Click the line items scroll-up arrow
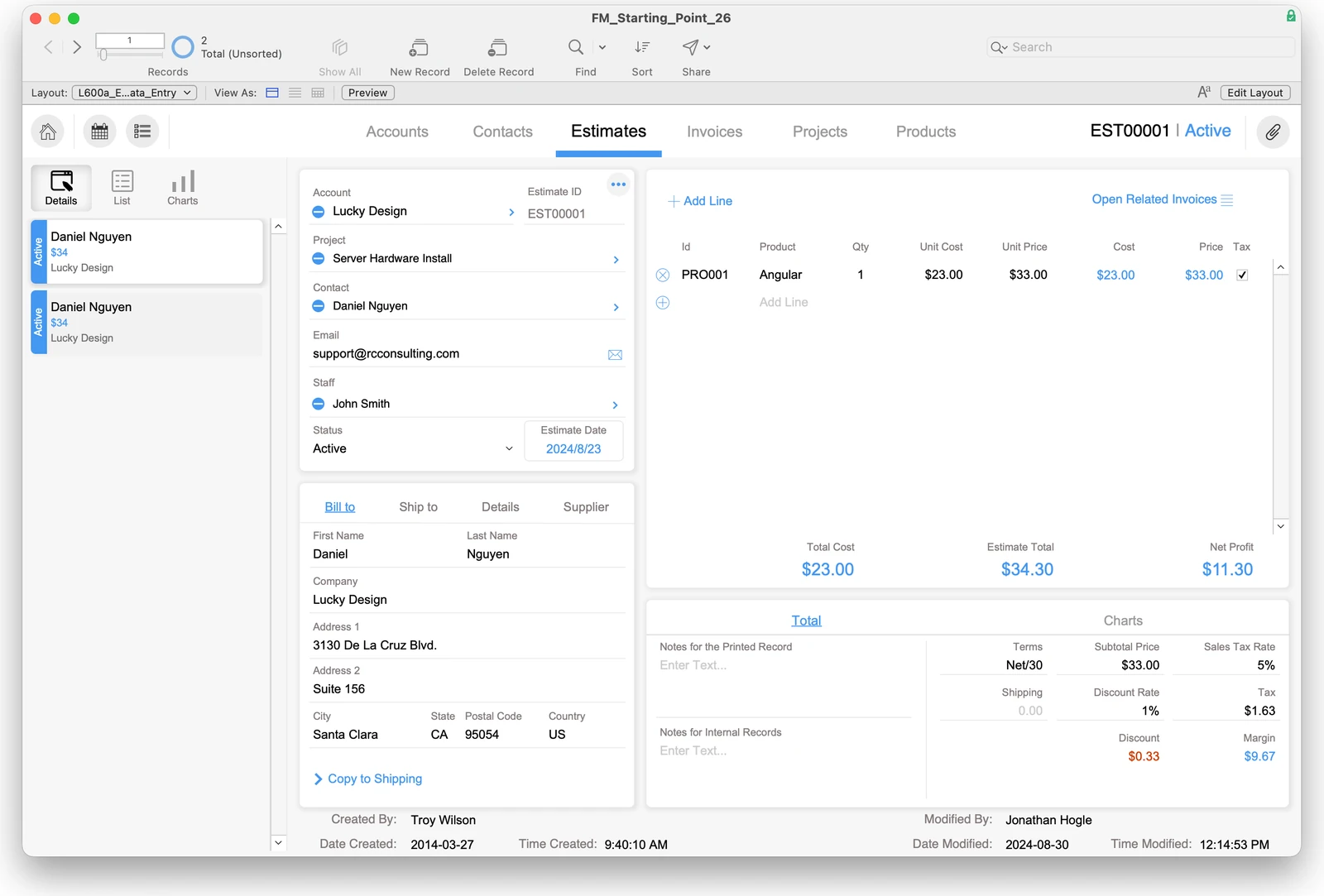This screenshot has height=896, width=1324. 1280,267
